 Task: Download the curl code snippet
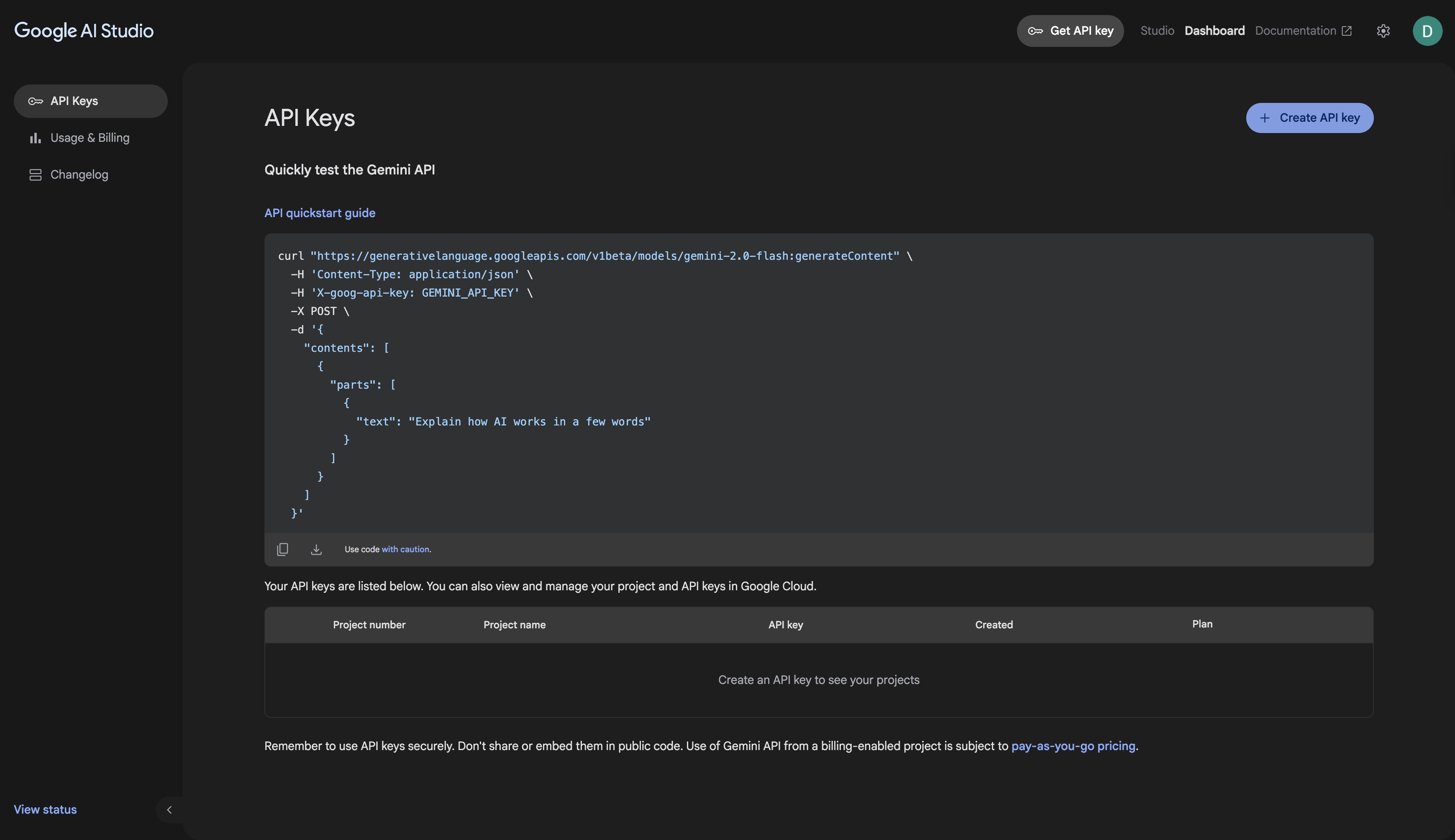(316, 549)
